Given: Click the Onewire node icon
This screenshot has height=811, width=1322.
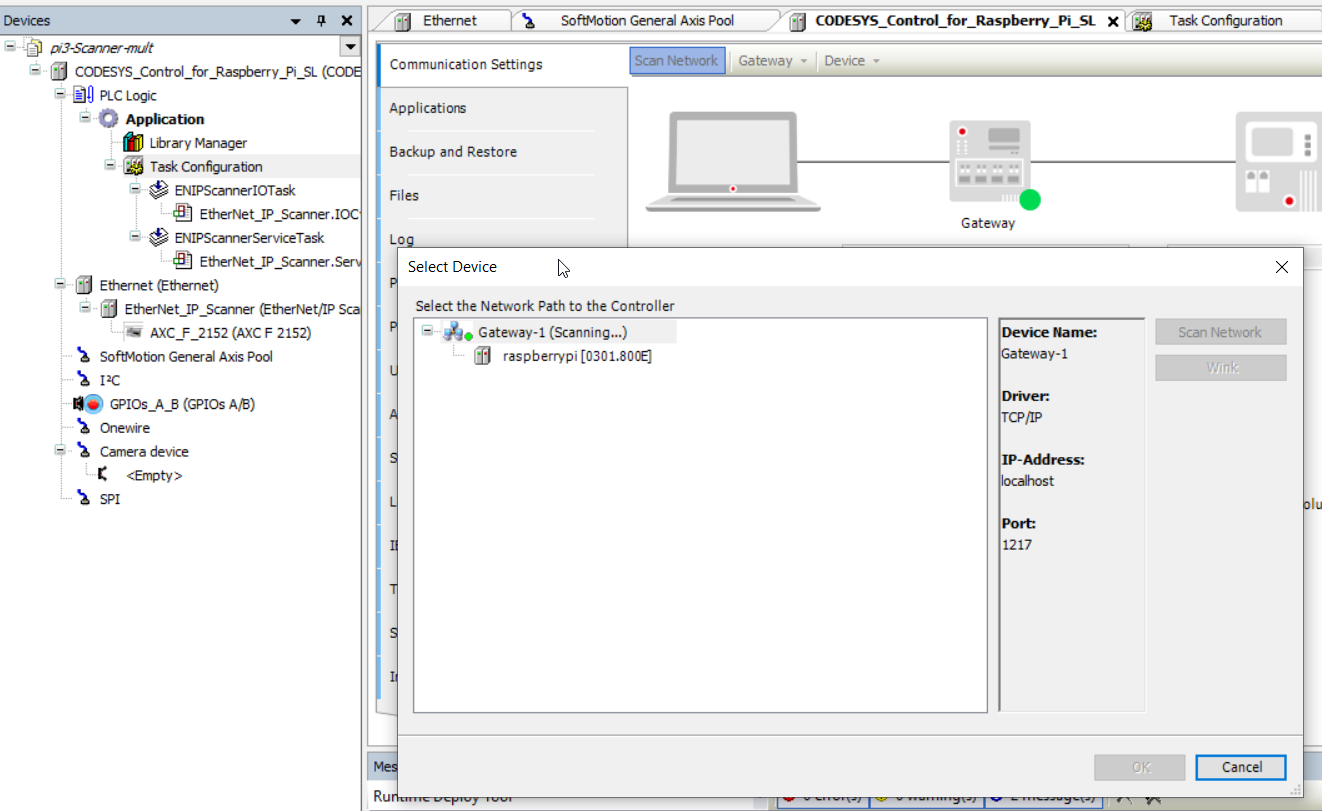Looking at the screenshot, I should pyautogui.click(x=84, y=428).
